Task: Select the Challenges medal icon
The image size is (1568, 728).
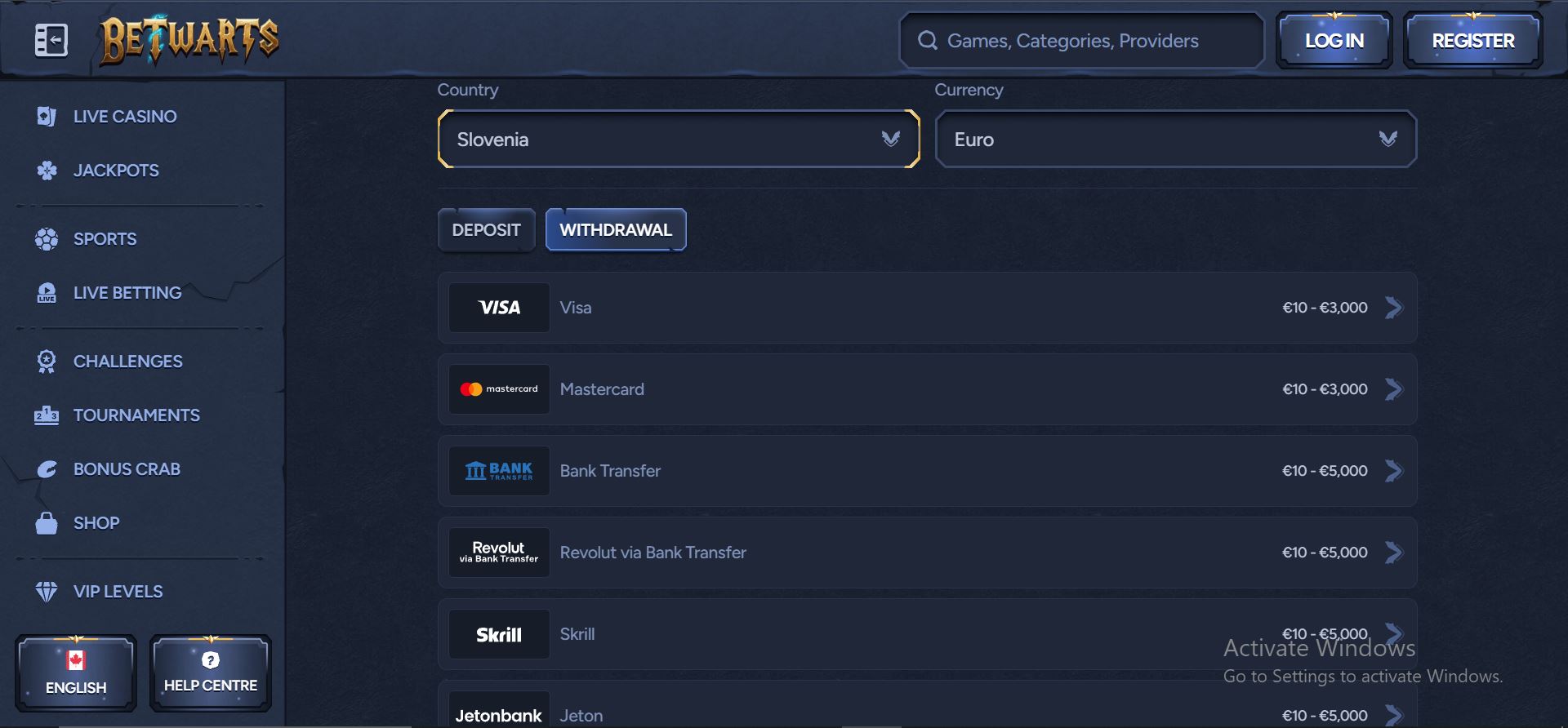Action: coord(47,362)
